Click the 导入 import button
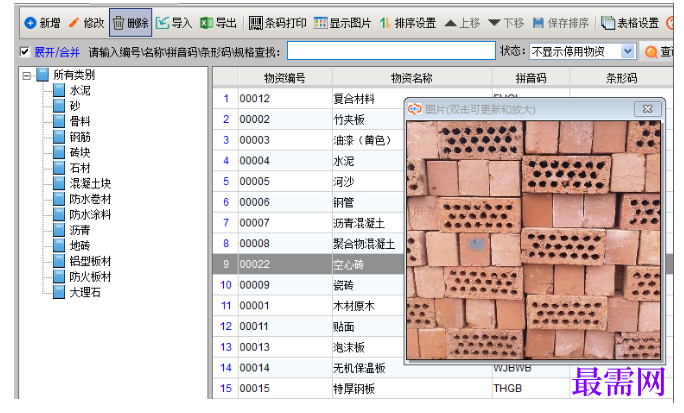Screen dimensions: 684x413 pyautogui.click(x=174, y=23)
